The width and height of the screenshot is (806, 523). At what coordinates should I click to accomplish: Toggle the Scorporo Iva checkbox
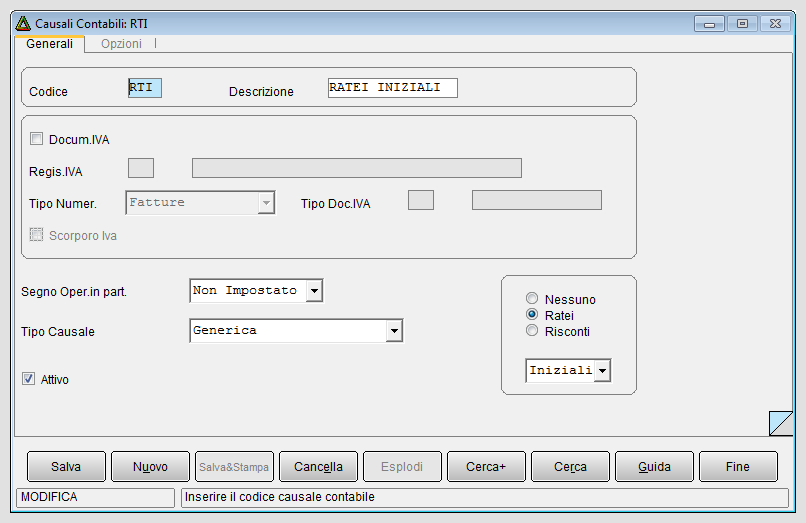point(36,235)
